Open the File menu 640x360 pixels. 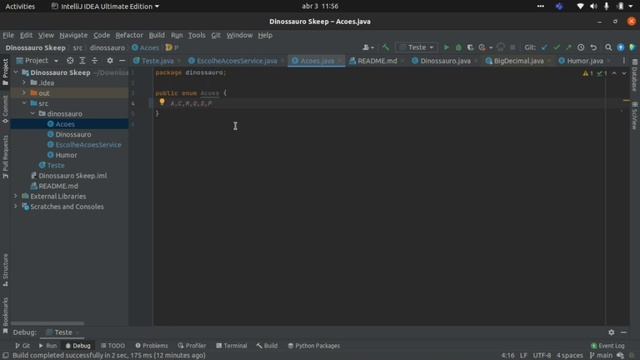click(8, 35)
